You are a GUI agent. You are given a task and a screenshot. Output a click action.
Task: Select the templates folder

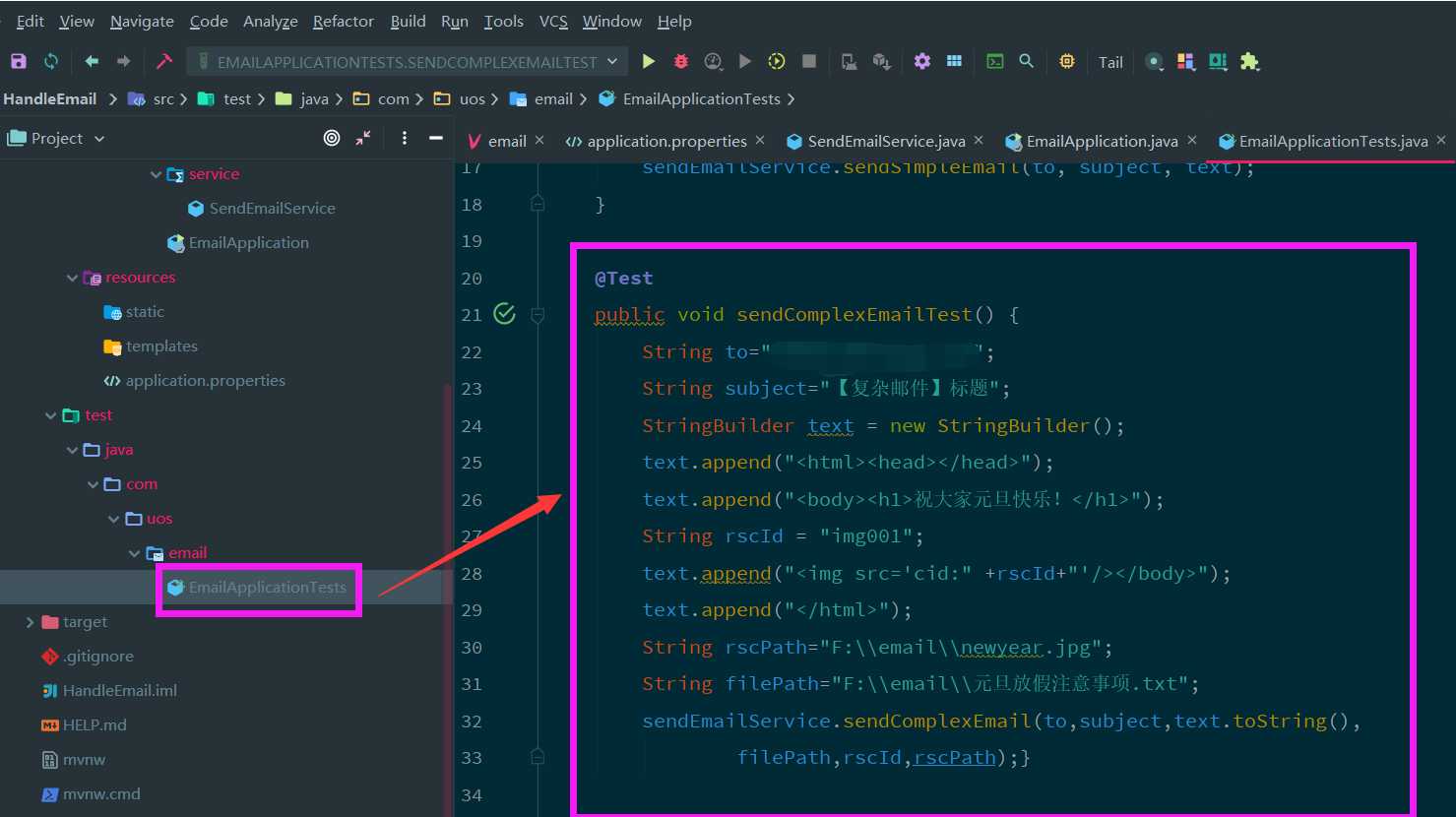tap(161, 346)
